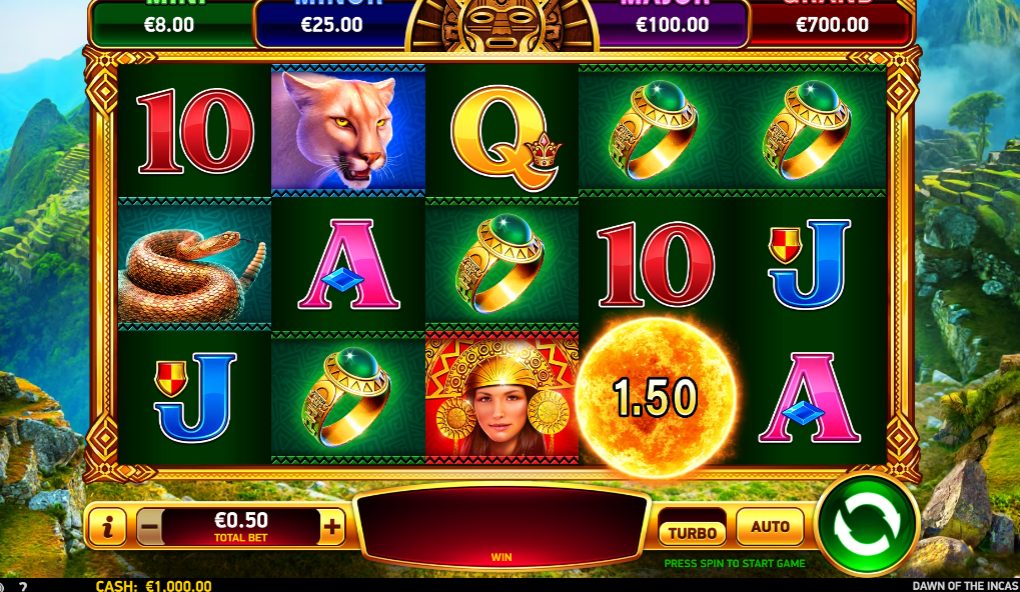Decrease total bet with minus button
Viewport: 1020px width, 592px height.
pyautogui.click(x=150, y=526)
